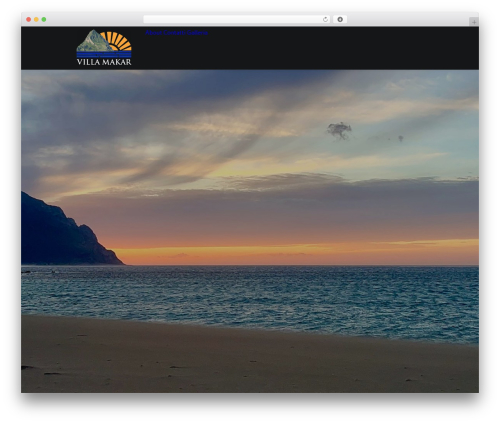
Task: Click the sunset beach hero image
Action: pyautogui.click(x=250, y=231)
